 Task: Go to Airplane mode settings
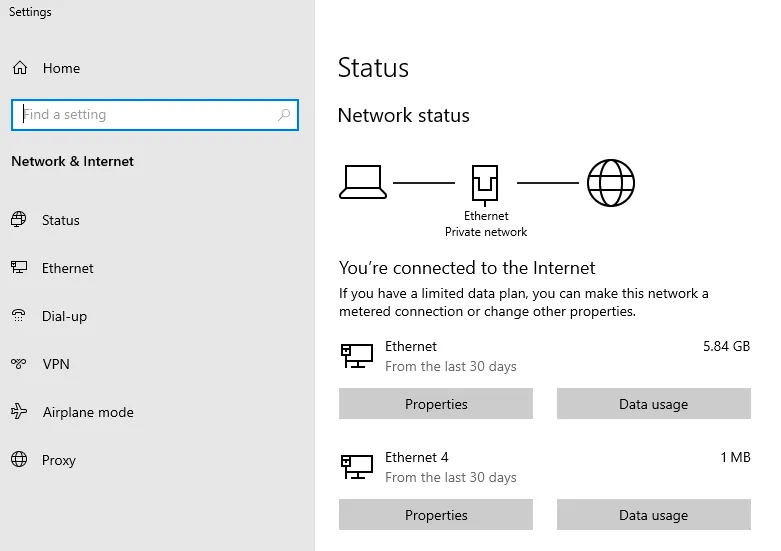pos(88,412)
